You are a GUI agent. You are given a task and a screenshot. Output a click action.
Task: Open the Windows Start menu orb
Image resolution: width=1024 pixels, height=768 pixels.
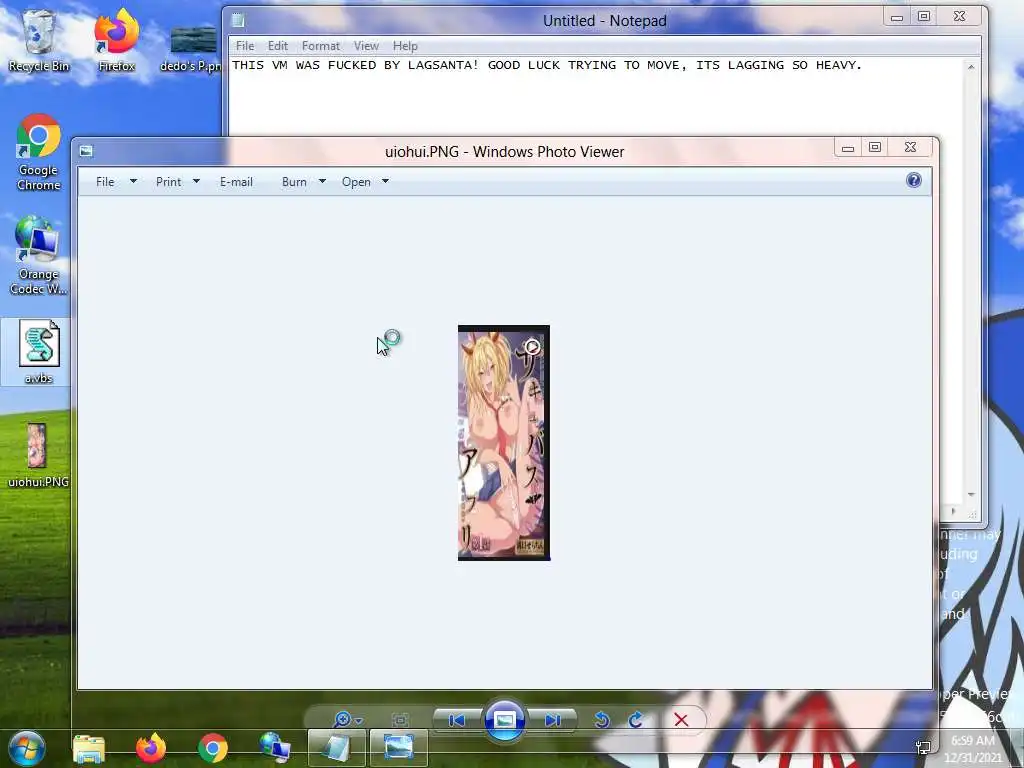27,748
